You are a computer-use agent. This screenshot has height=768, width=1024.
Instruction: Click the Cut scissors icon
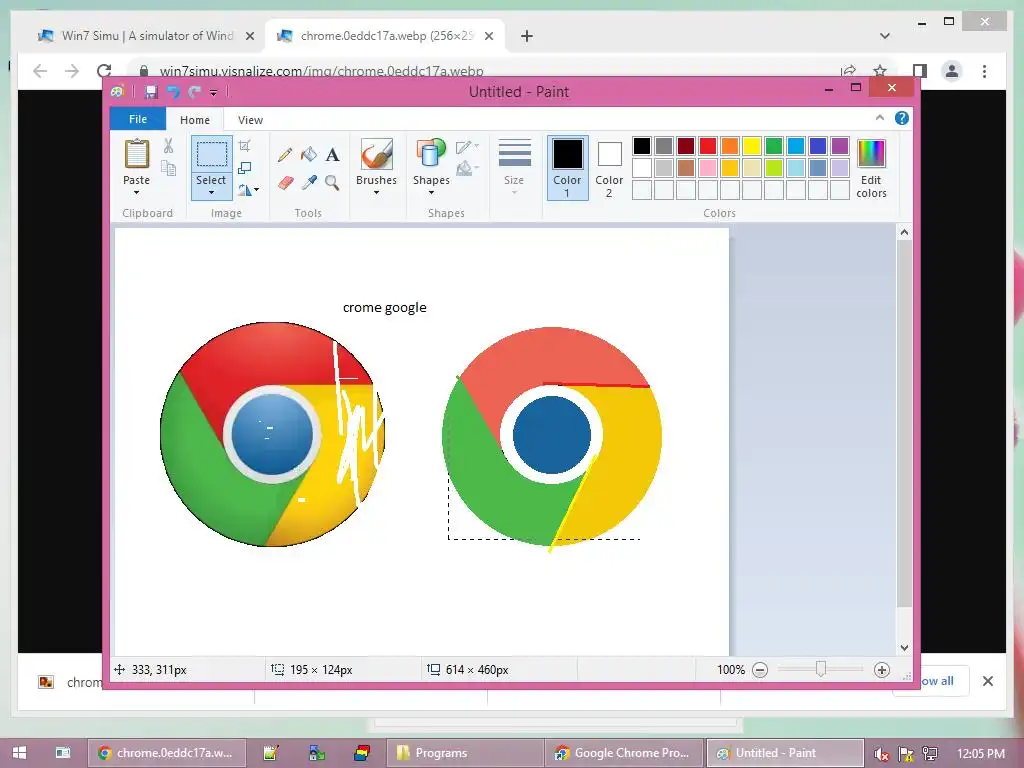tap(168, 146)
